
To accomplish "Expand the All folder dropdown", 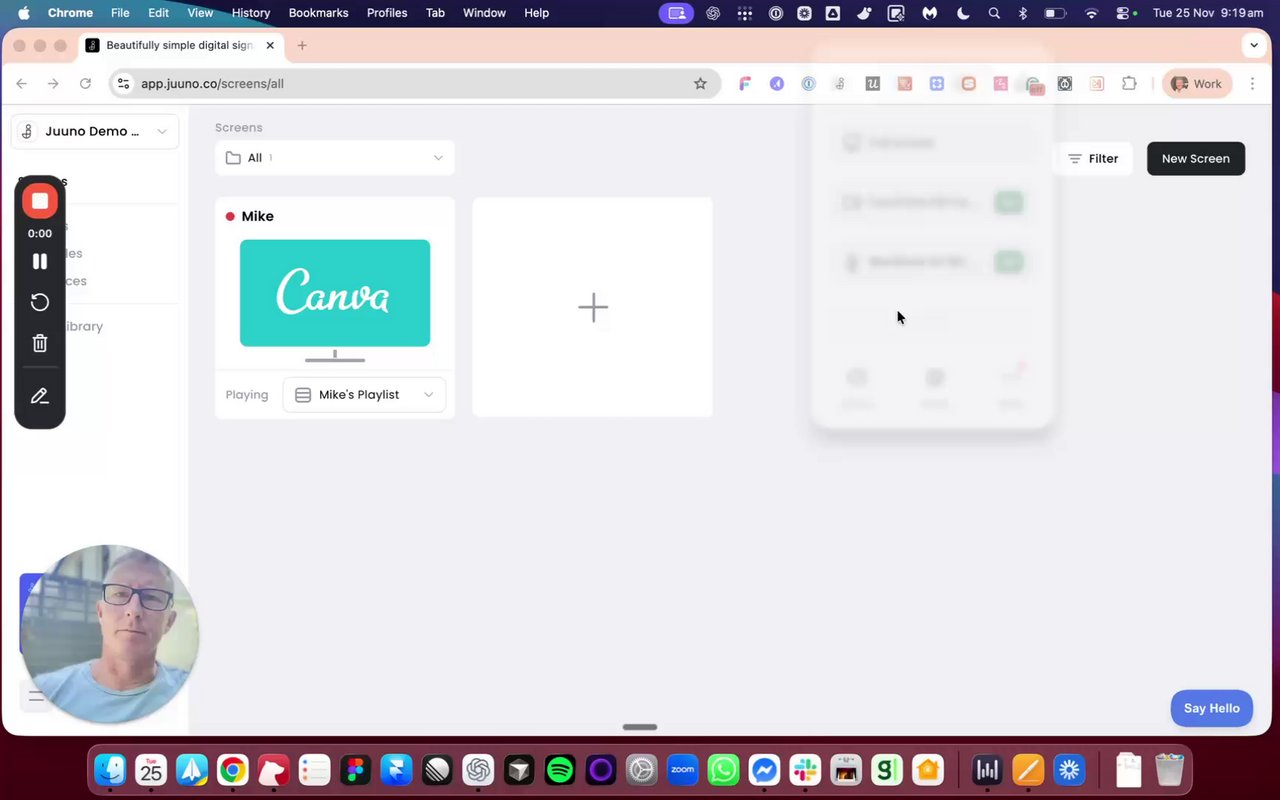I will (x=335, y=158).
